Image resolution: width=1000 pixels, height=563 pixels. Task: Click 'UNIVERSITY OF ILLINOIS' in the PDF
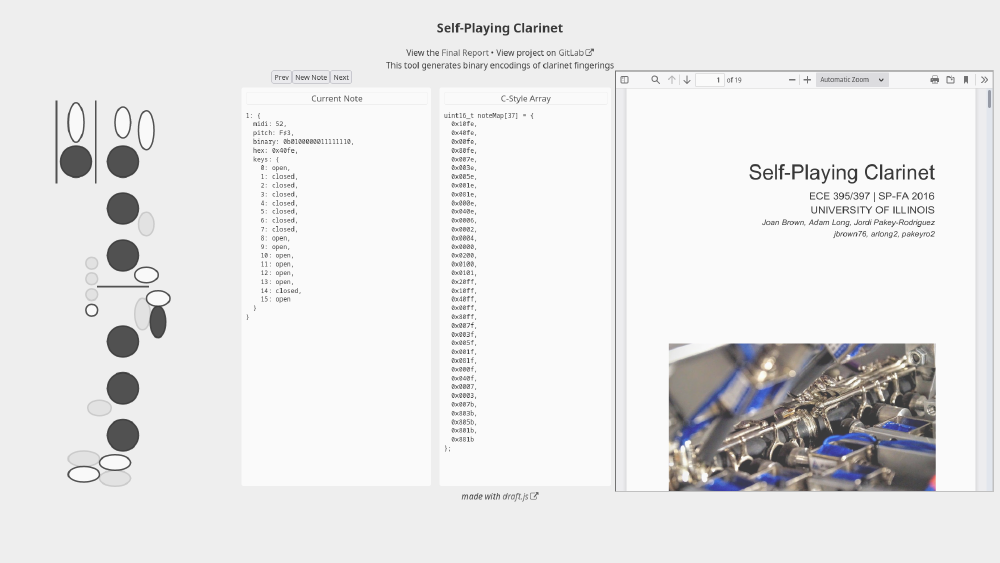point(872,210)
